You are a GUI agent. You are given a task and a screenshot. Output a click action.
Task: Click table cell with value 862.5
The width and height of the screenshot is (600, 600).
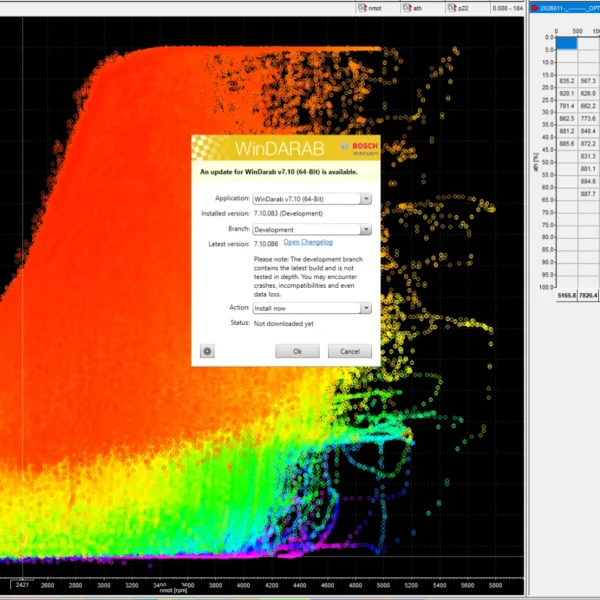tap(567, 119)
